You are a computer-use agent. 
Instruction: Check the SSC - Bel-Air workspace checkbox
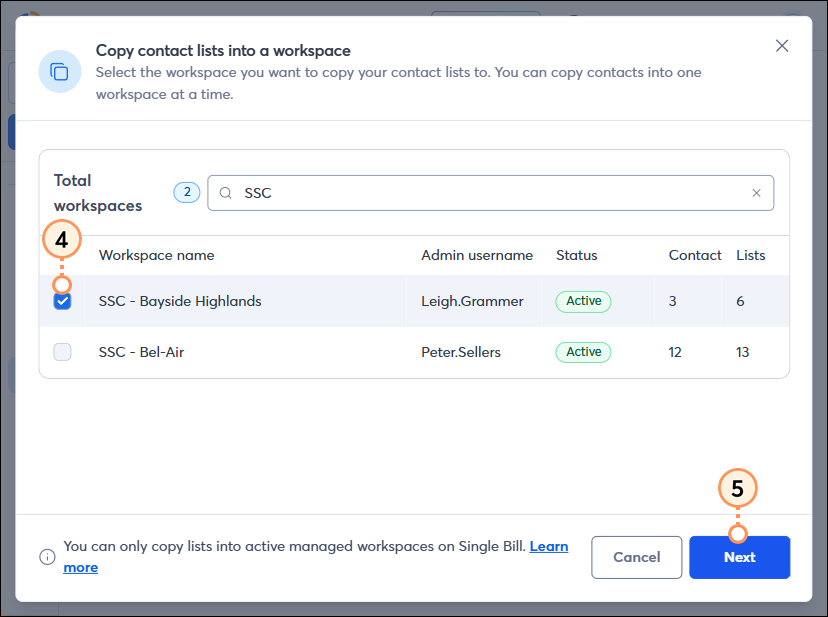tap(62, 352)
